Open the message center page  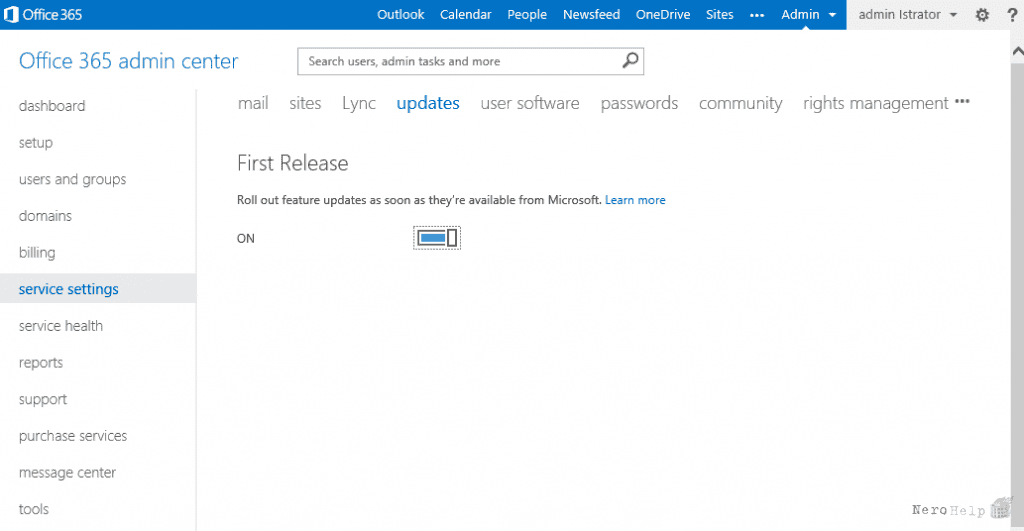tap(67, 472)
